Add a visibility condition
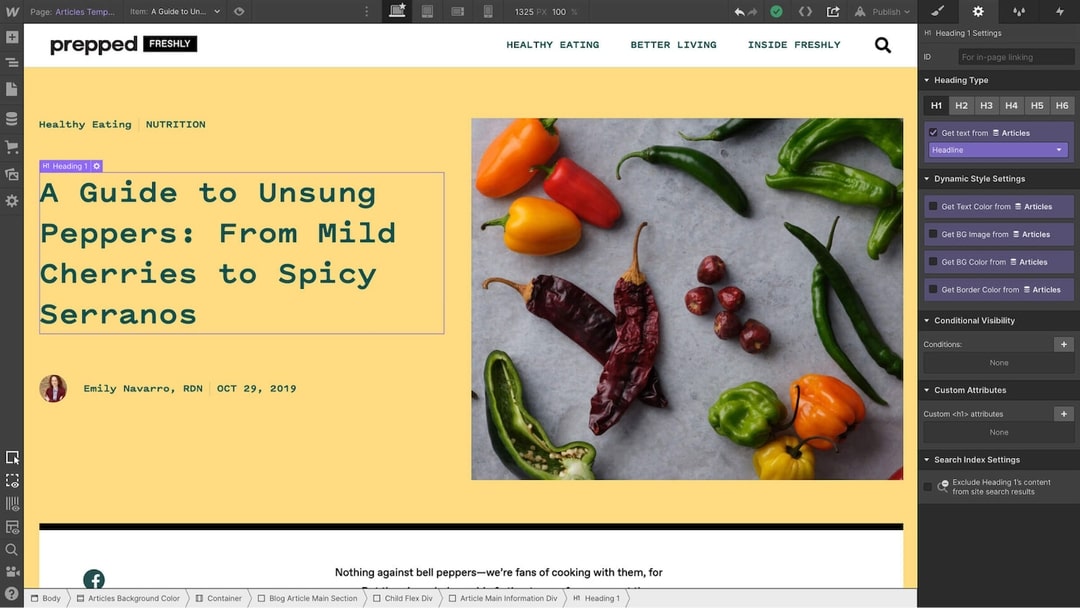1080x608 pixels. click(x=1063, y=344)
